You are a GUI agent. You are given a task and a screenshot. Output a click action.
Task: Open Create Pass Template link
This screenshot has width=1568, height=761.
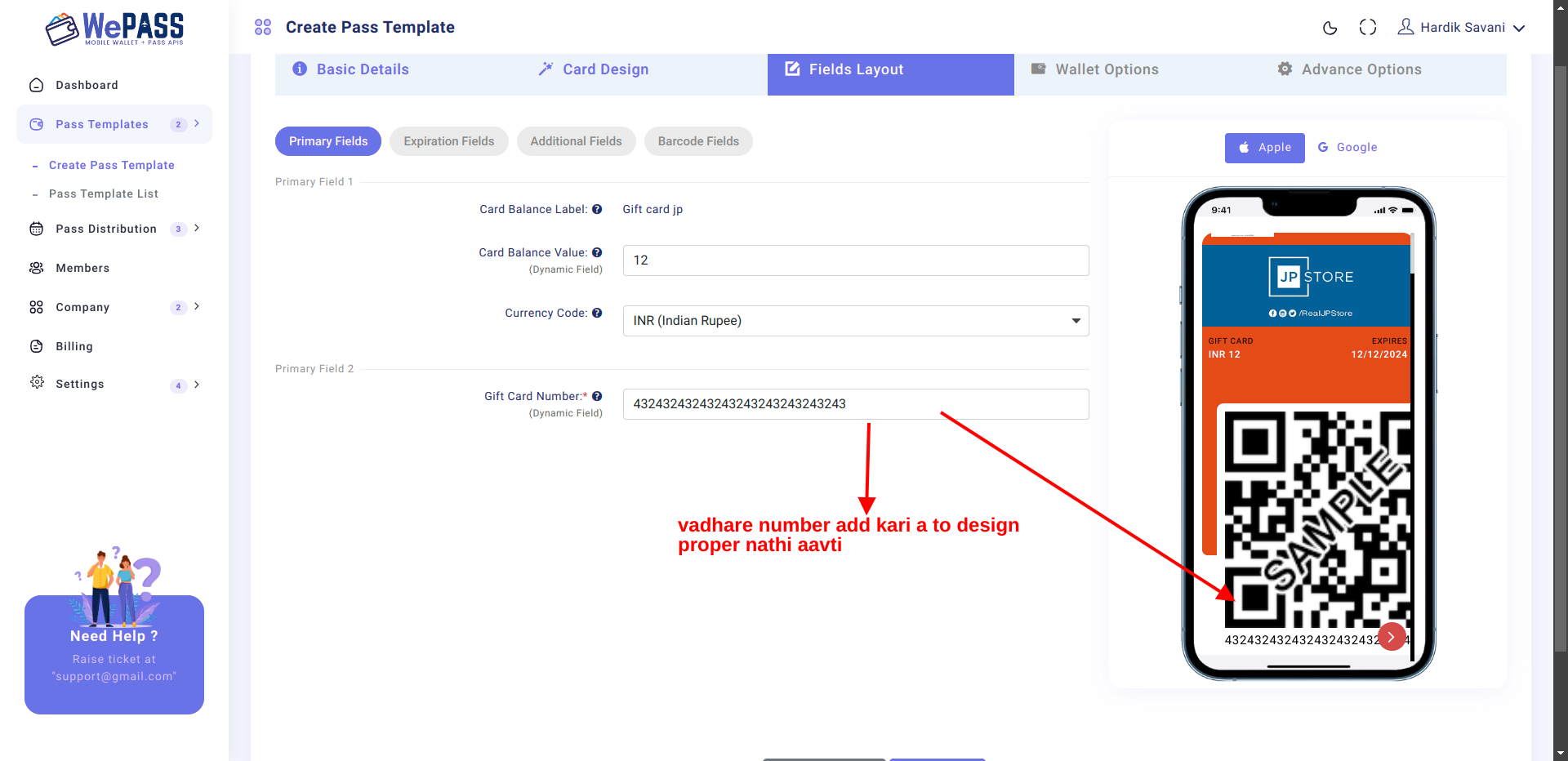point(112,165)
